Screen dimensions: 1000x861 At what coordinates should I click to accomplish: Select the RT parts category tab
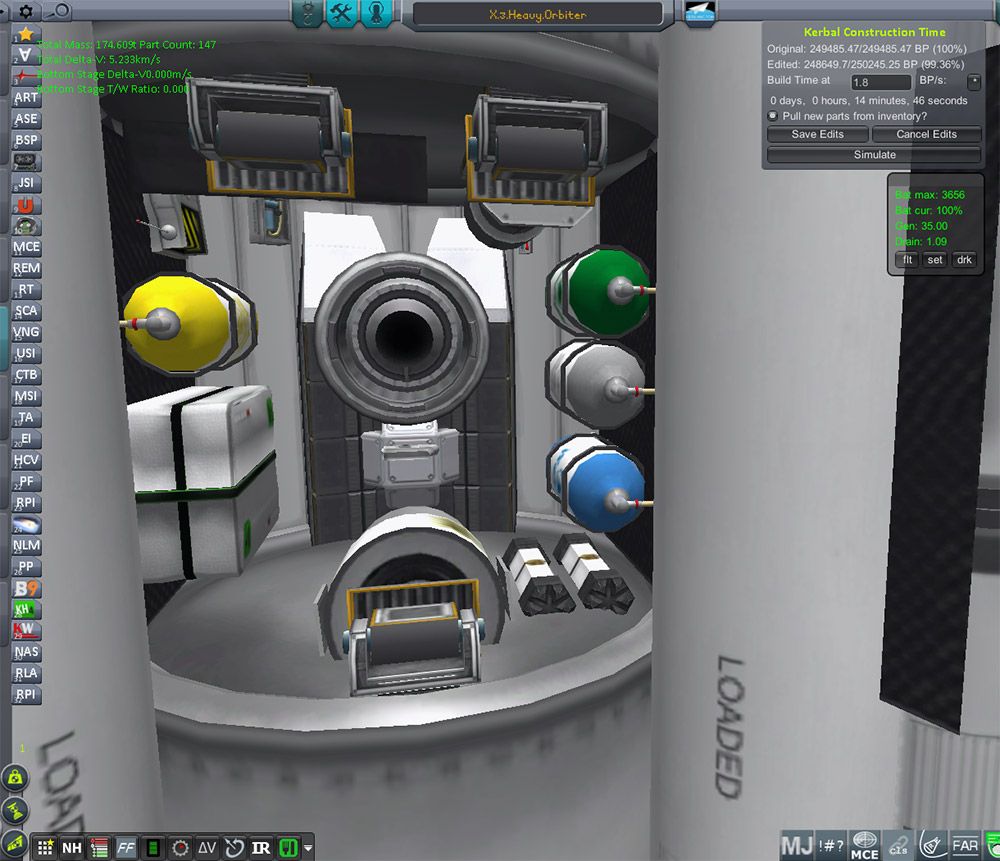click(26, 290)
